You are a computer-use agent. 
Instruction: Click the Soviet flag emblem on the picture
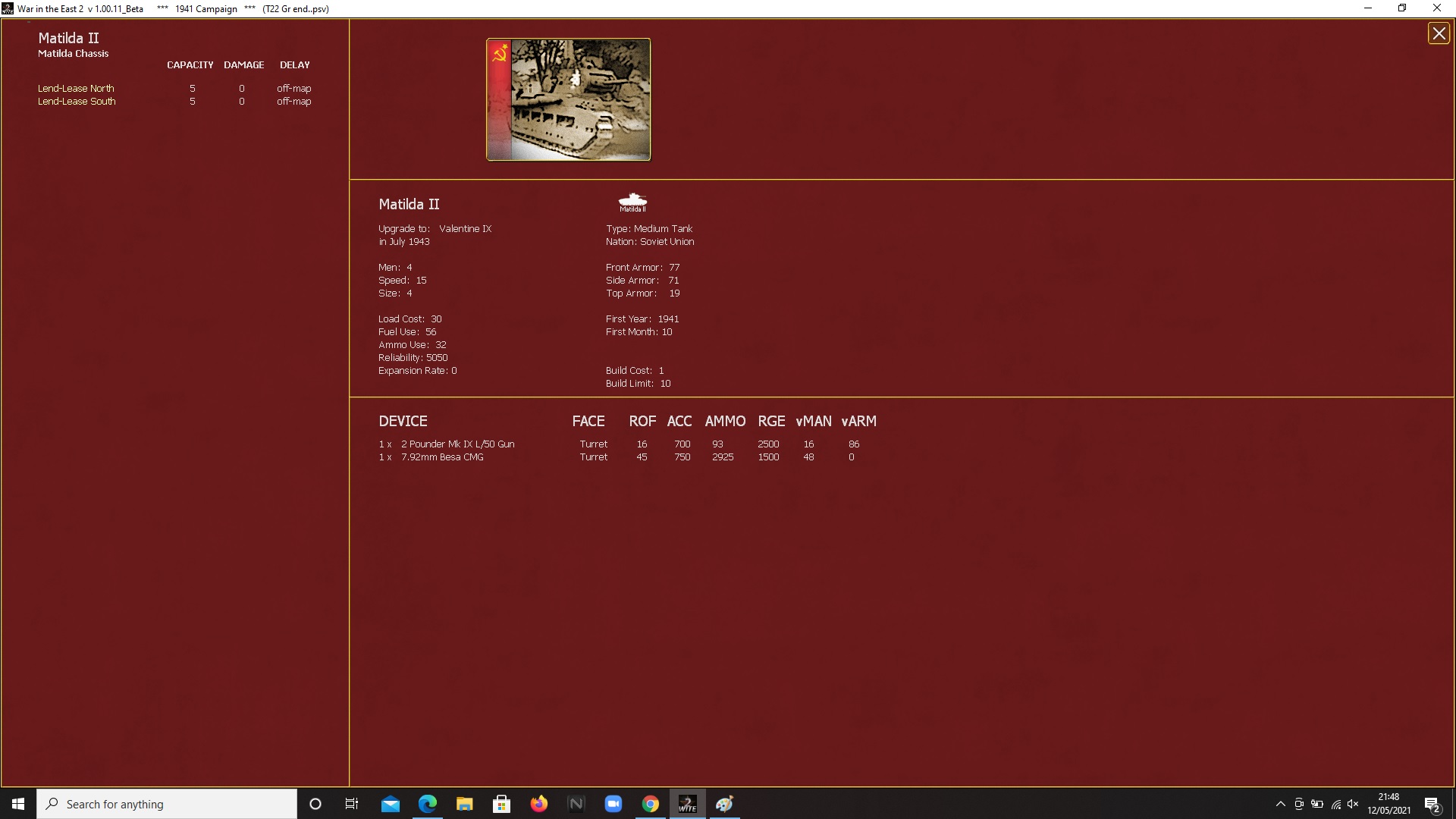coord(500,54)
